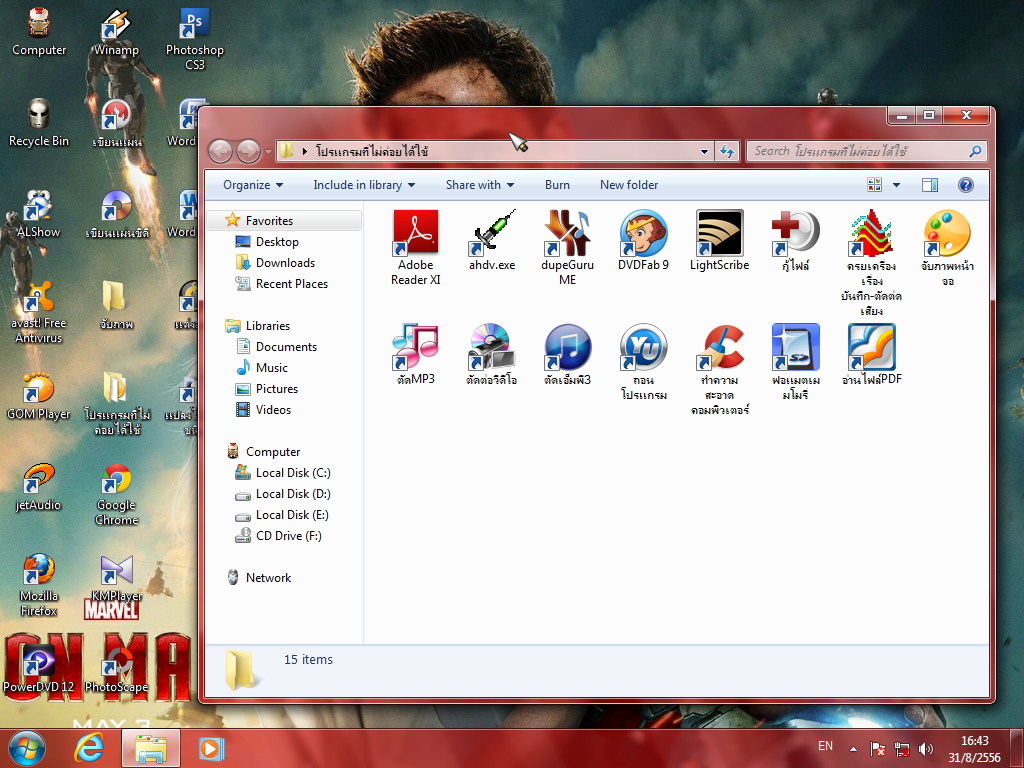
Task: Change the view with the view icon
Action: [x=874, y=185]
